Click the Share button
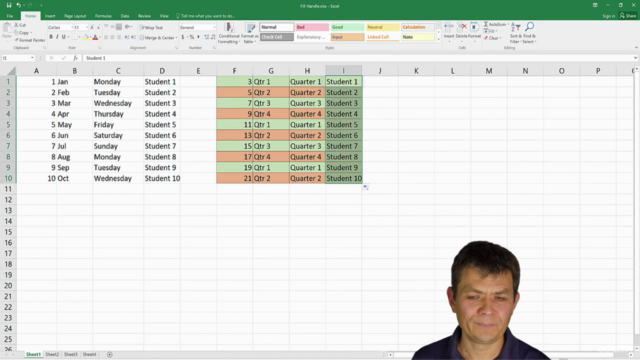This screenshot has height=360, width=640. (628, 16)
